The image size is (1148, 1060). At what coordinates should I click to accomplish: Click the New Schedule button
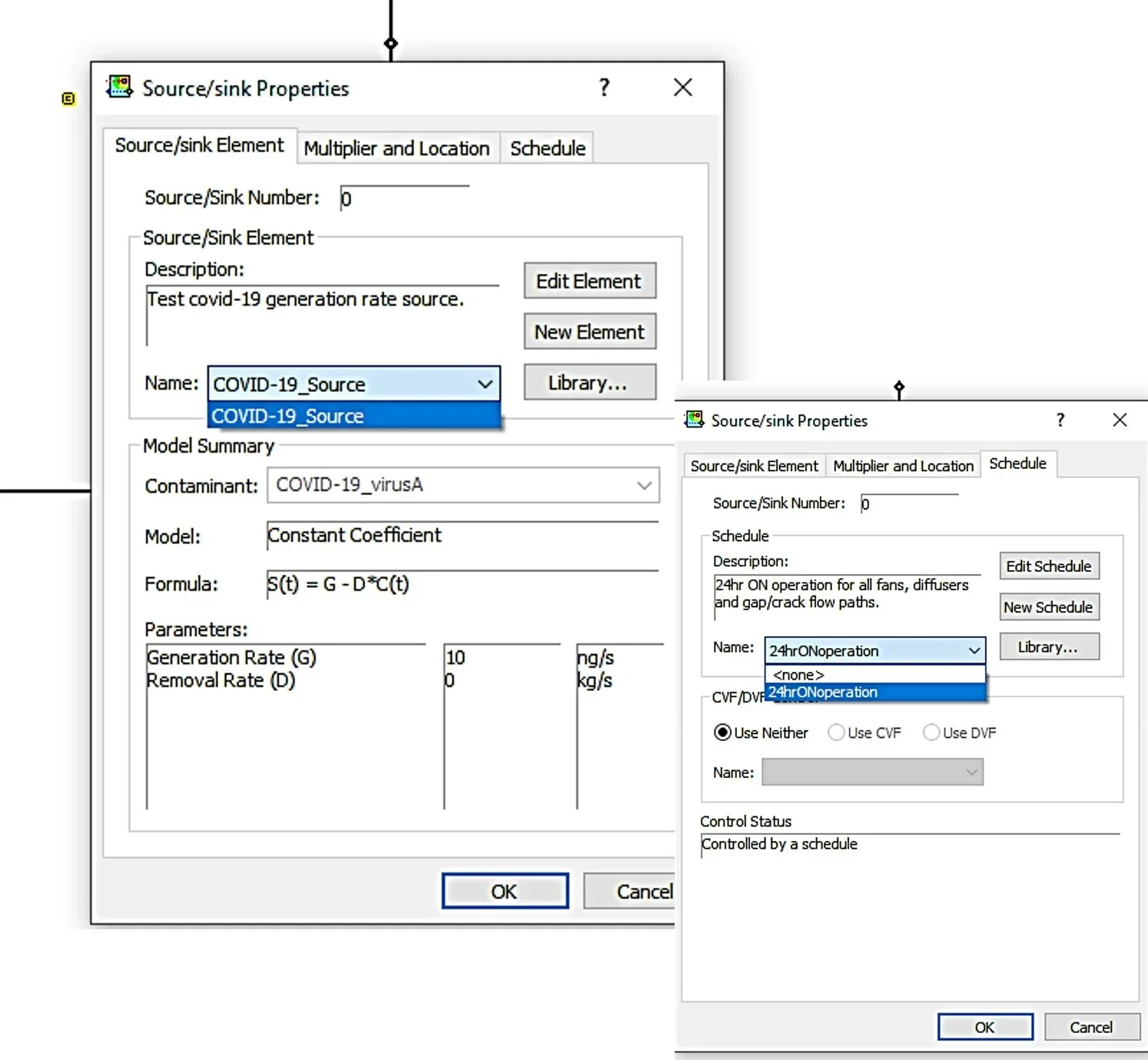point(1048,606)
